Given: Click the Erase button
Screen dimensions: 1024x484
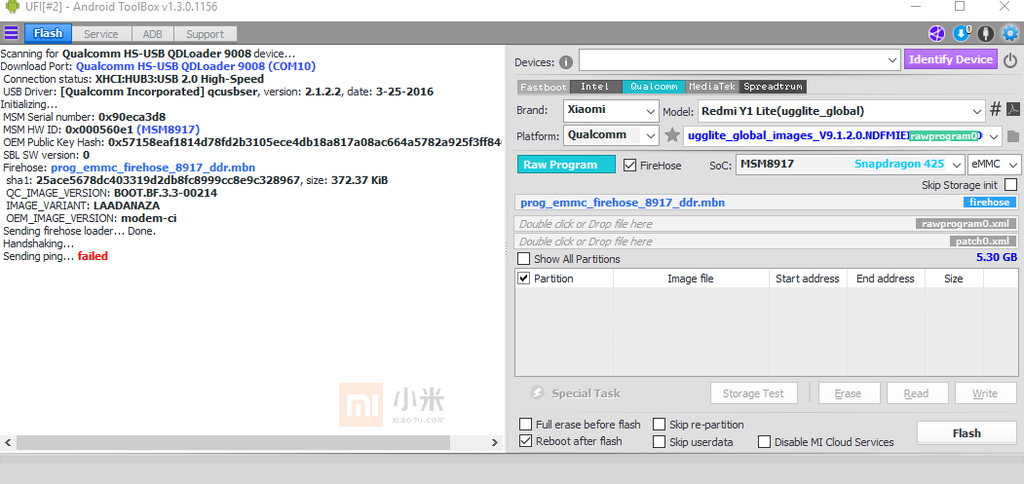Looking at the screenshot, I should [848, 393].
